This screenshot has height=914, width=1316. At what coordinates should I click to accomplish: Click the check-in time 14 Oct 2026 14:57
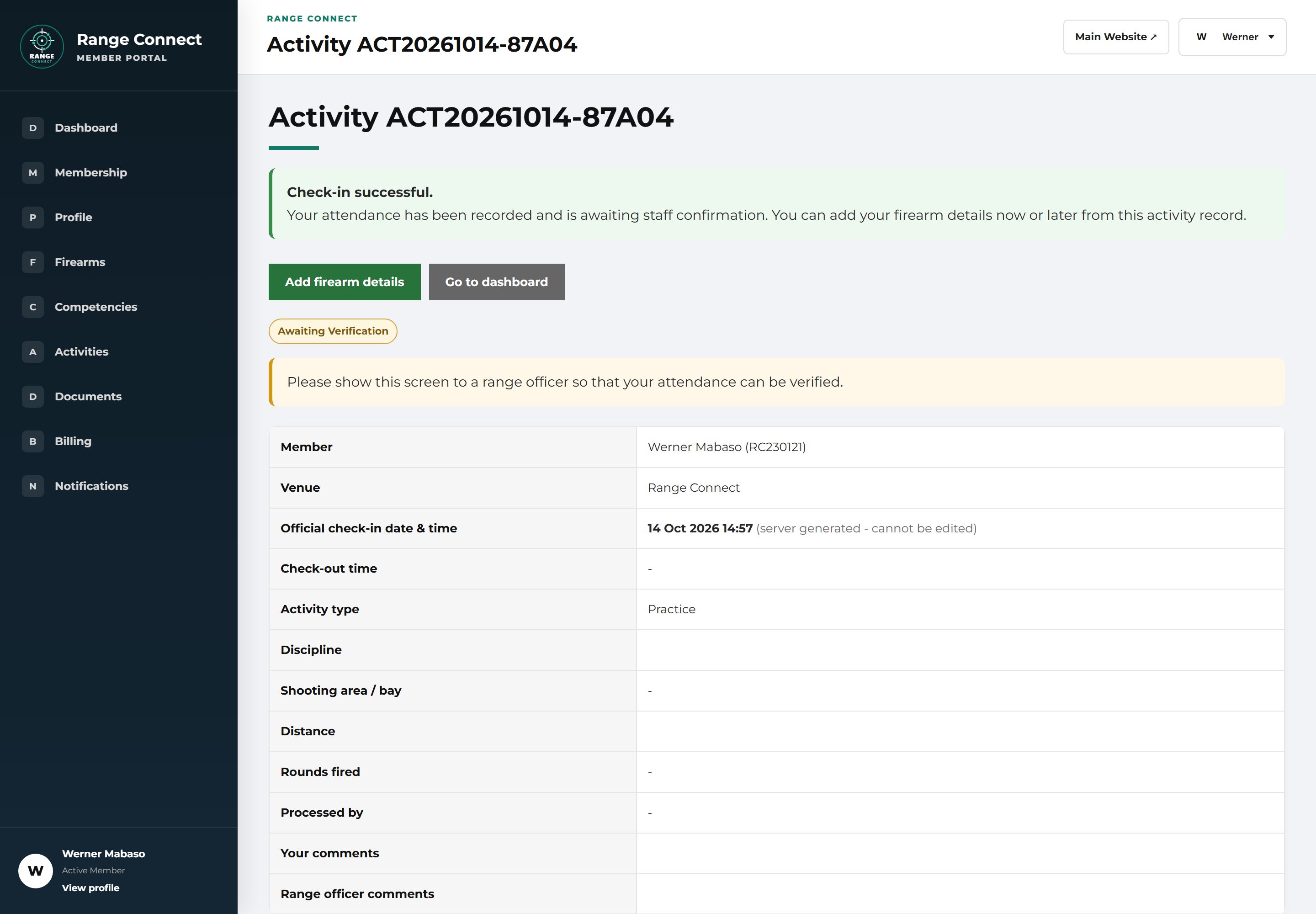point(700,528)
